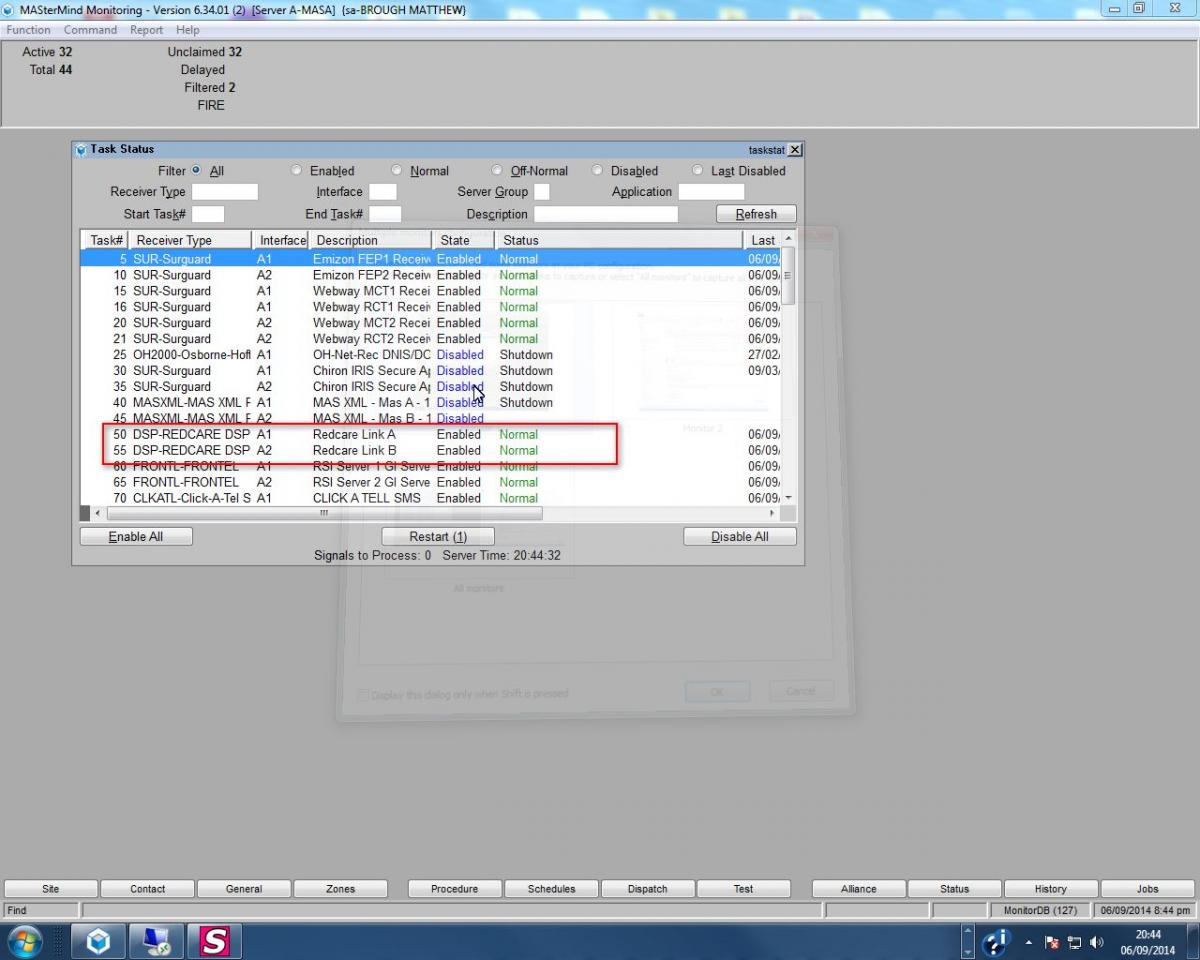The width and height of the screenshot is (1200, 960).
Task: Open the Schedules bottom bar button
Action: coord(551,889)
